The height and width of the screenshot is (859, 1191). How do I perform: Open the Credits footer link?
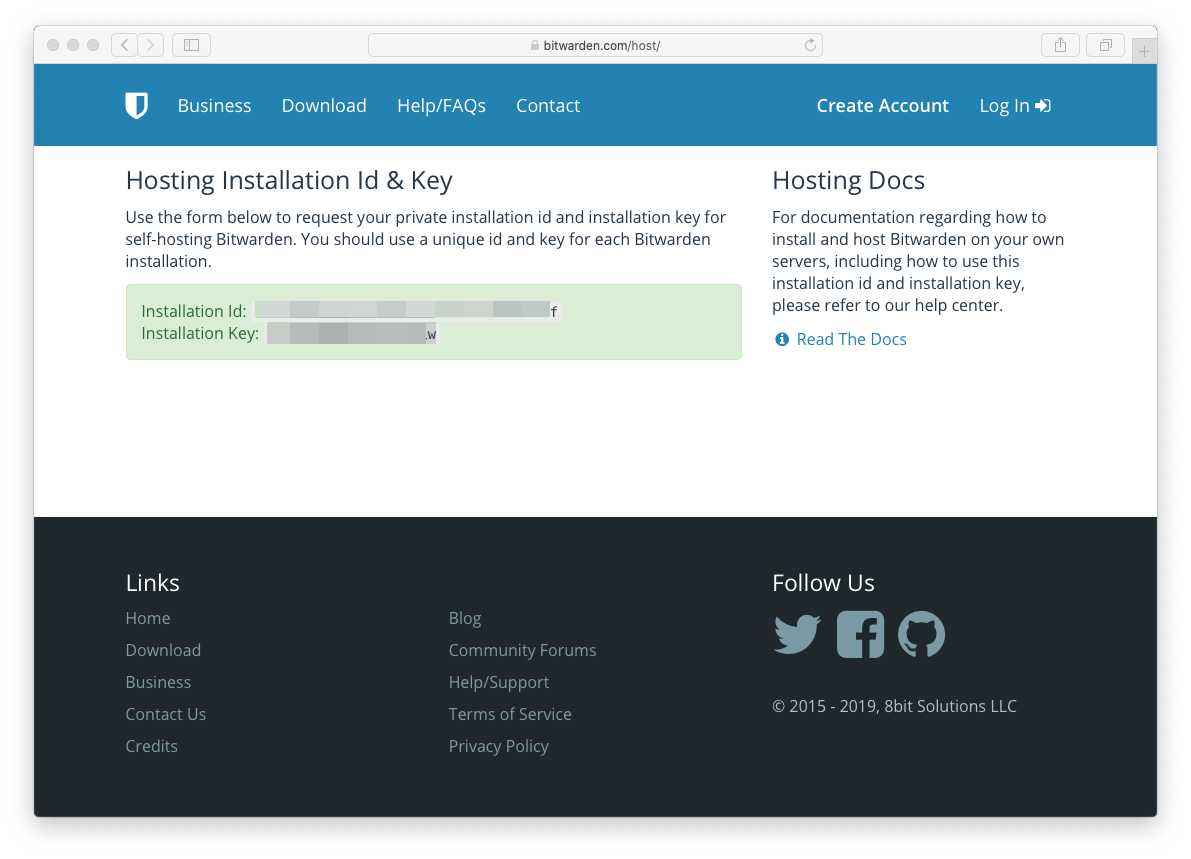(x=152, y=746)
